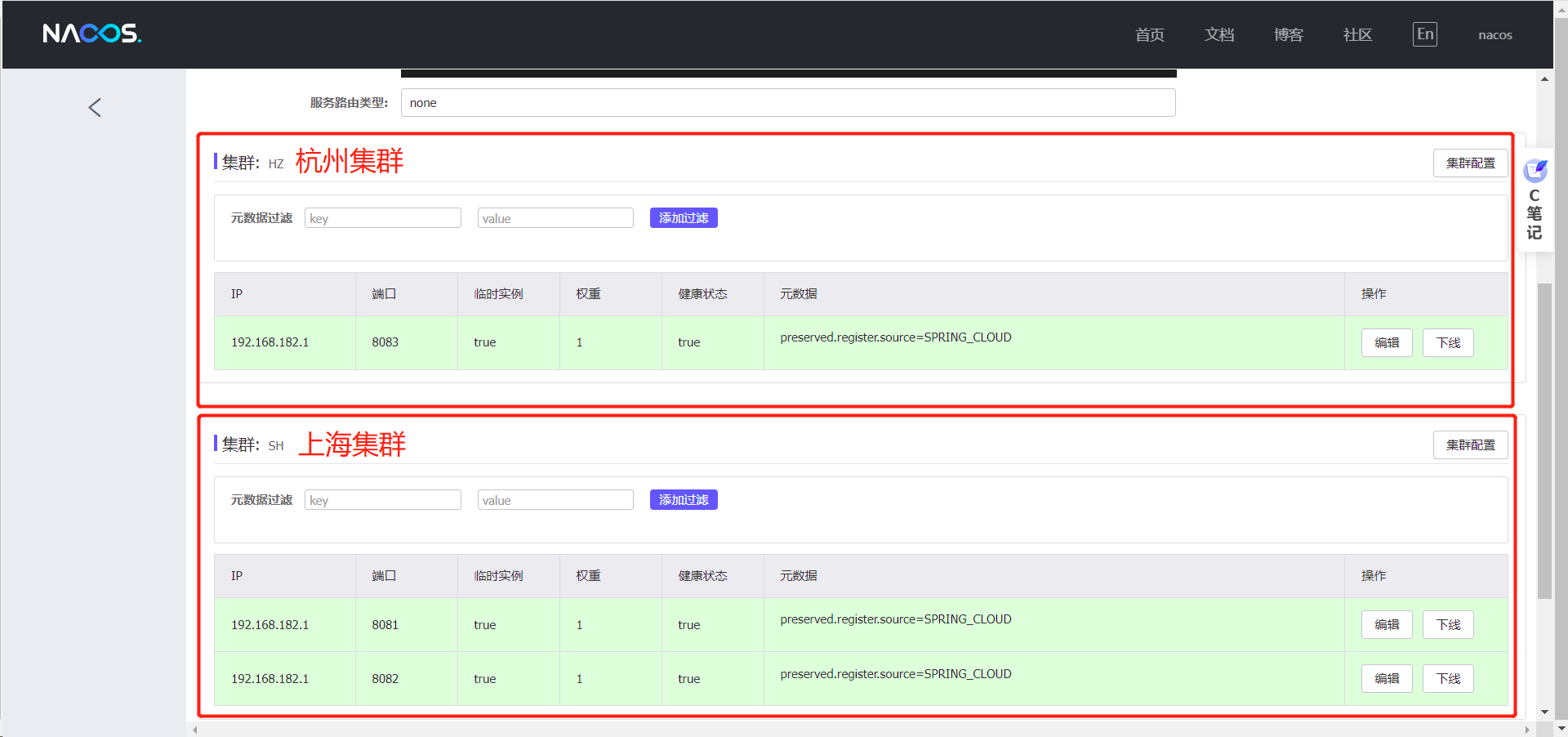Click the horizontal scrollbar's left arrow
Viewport: 1568px width, 737px height.
(195, 730)
